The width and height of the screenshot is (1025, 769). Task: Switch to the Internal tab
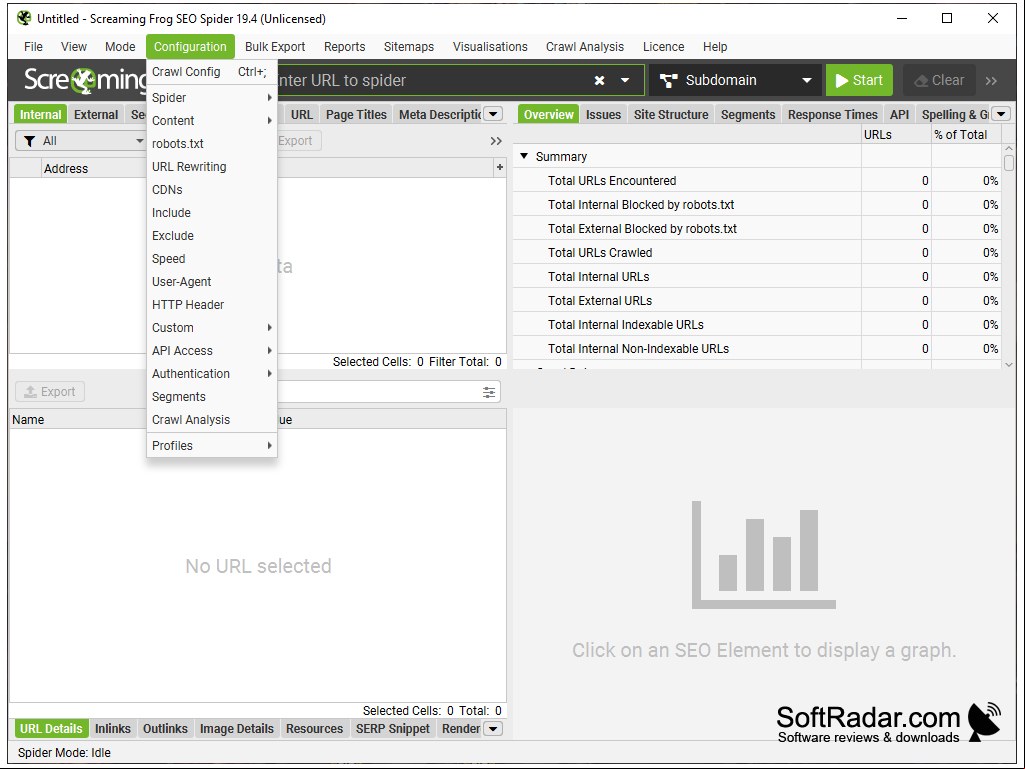click(41, 114)
